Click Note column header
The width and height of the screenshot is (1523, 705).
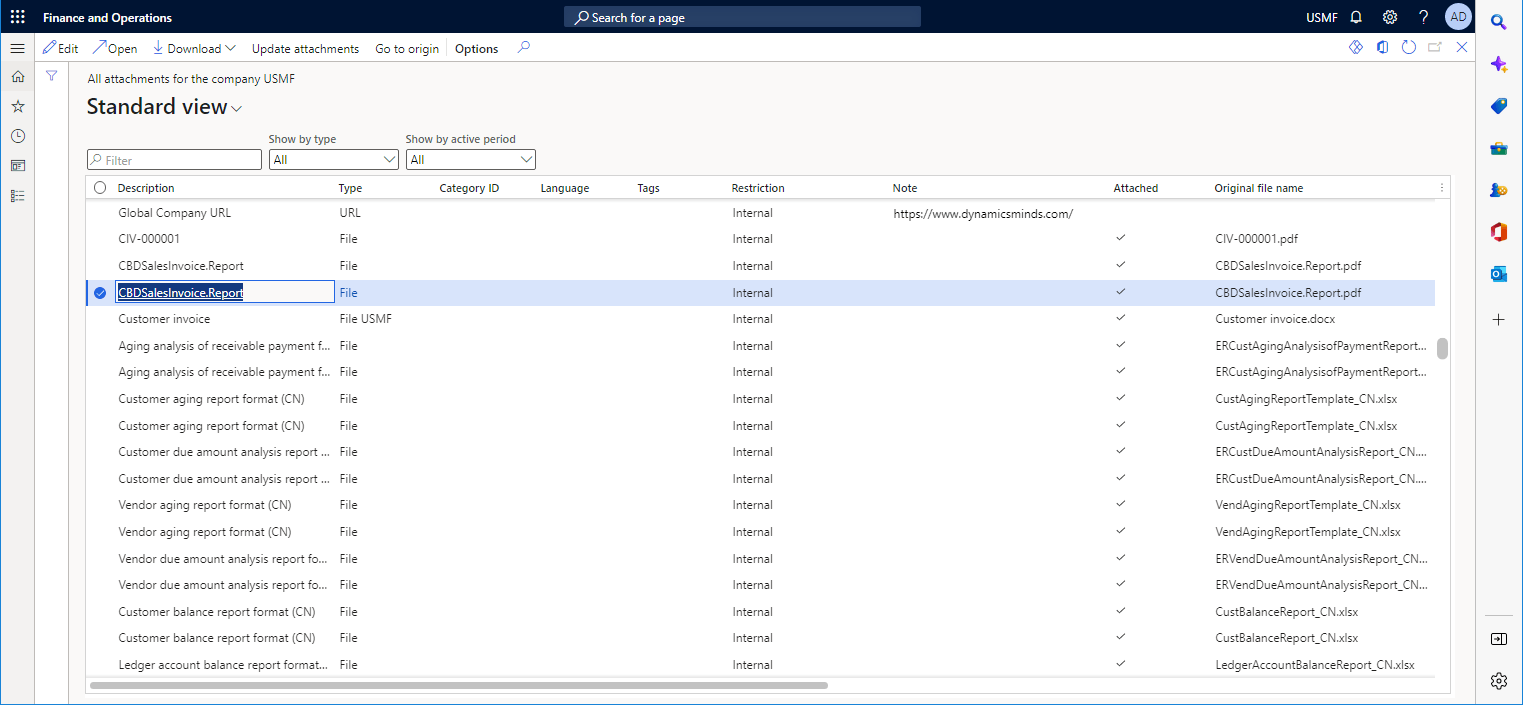(x=905, y=188)
